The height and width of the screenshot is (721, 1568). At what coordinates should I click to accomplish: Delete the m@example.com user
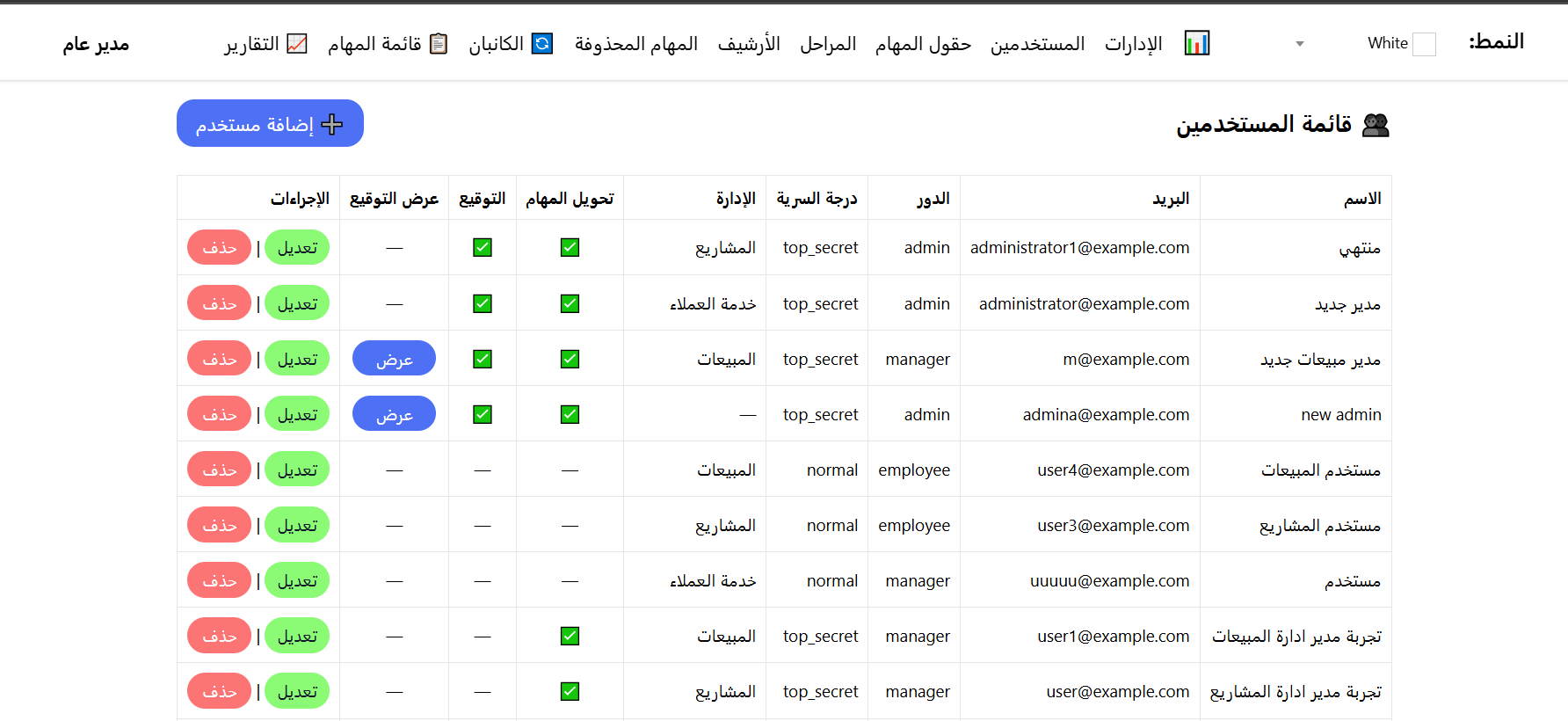[220, 358]
